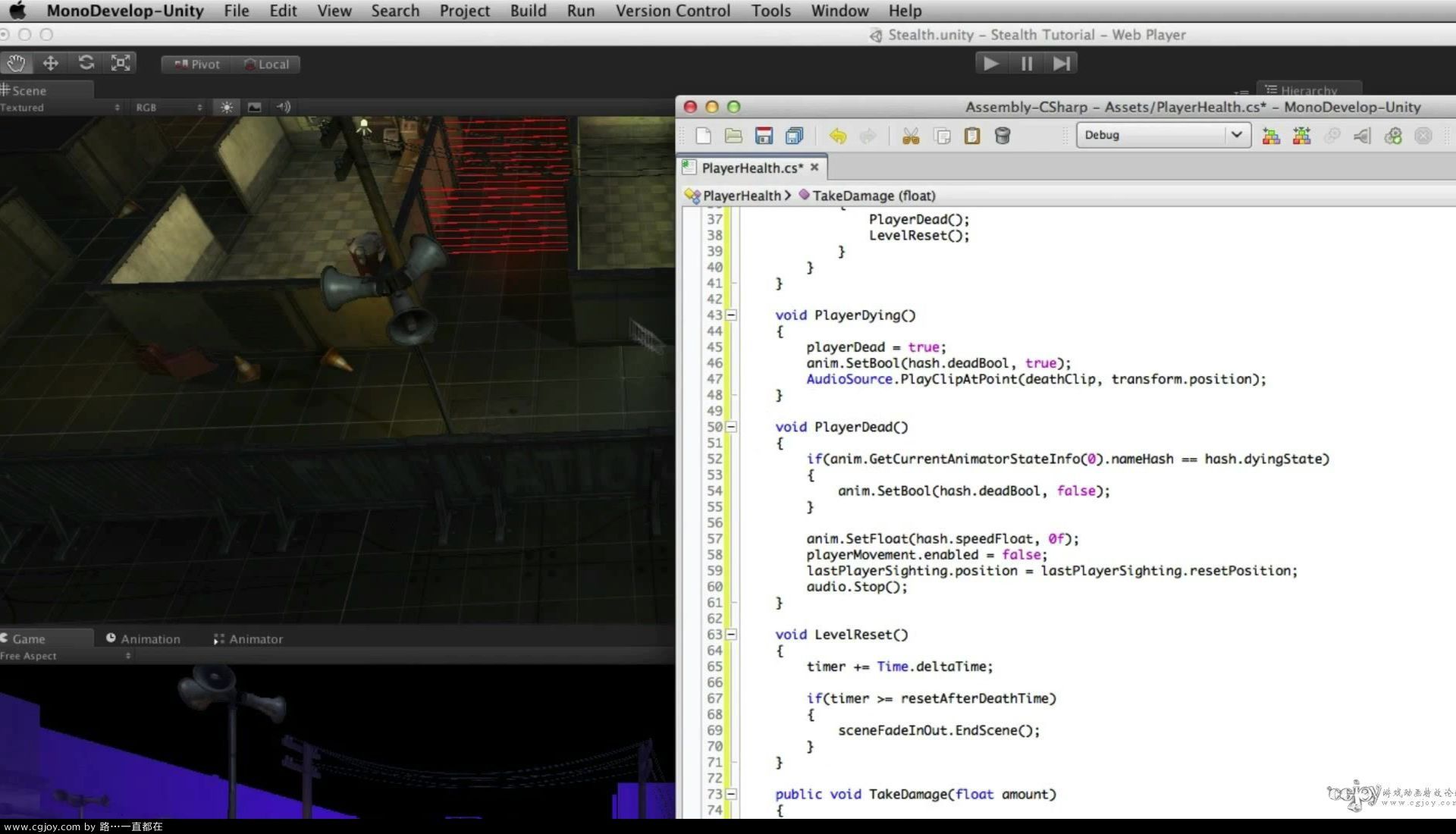Step one frame forward in Unity
Image resolution: width=1456 pixels, height=834 pixels.
[x=1062, y=64]
